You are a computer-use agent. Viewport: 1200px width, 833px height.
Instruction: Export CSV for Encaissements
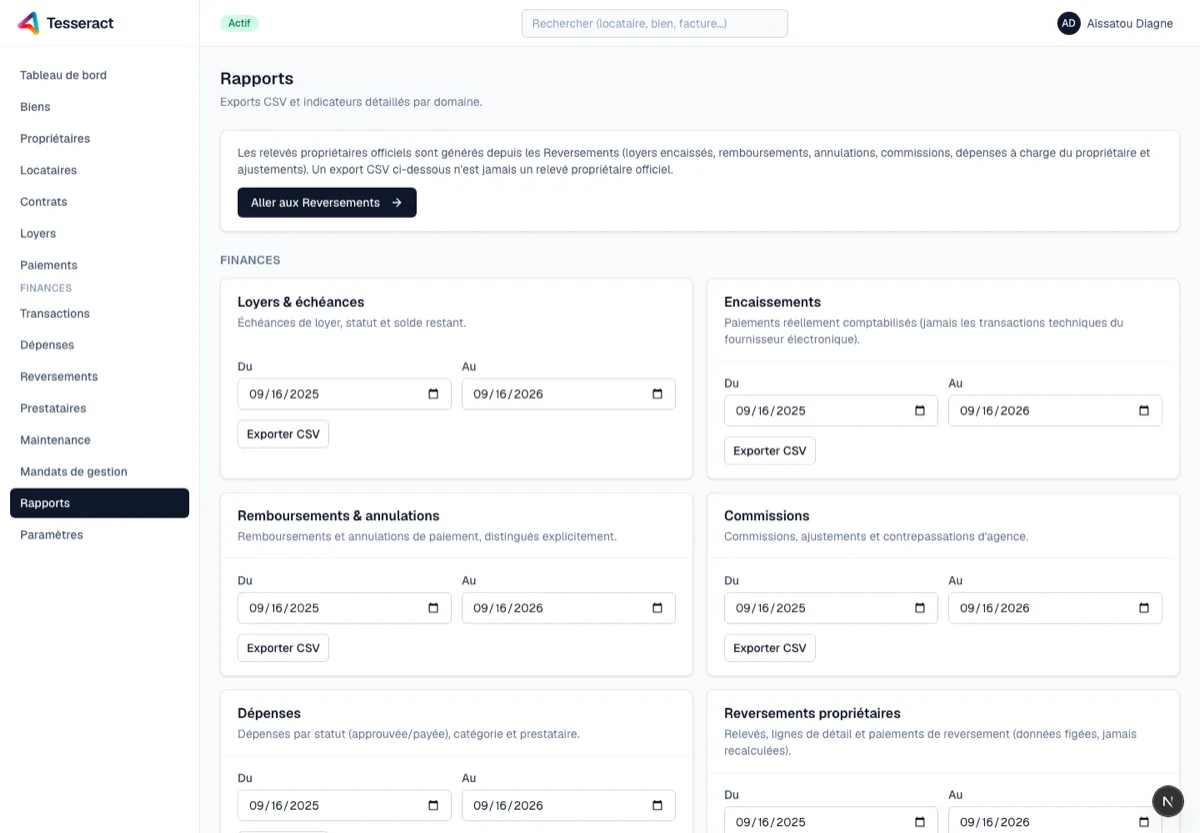pos(770,451)
